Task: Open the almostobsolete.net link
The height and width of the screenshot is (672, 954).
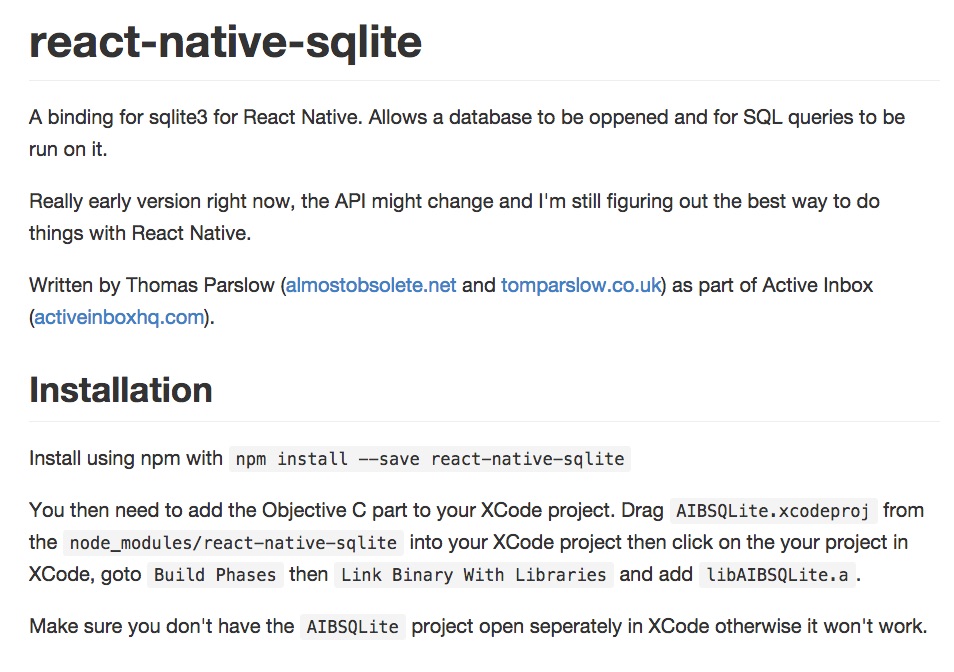Action: click(371, 285)
